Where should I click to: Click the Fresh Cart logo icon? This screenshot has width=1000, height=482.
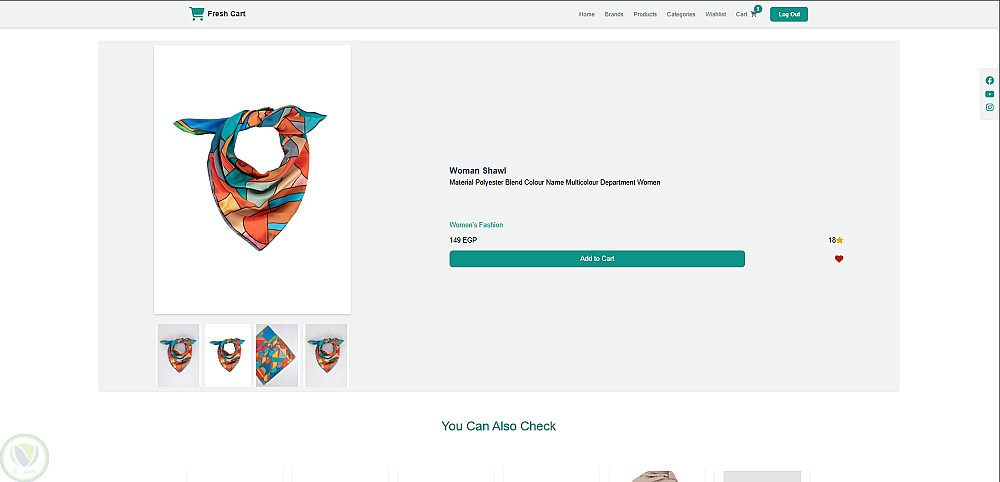pos(196,14)
